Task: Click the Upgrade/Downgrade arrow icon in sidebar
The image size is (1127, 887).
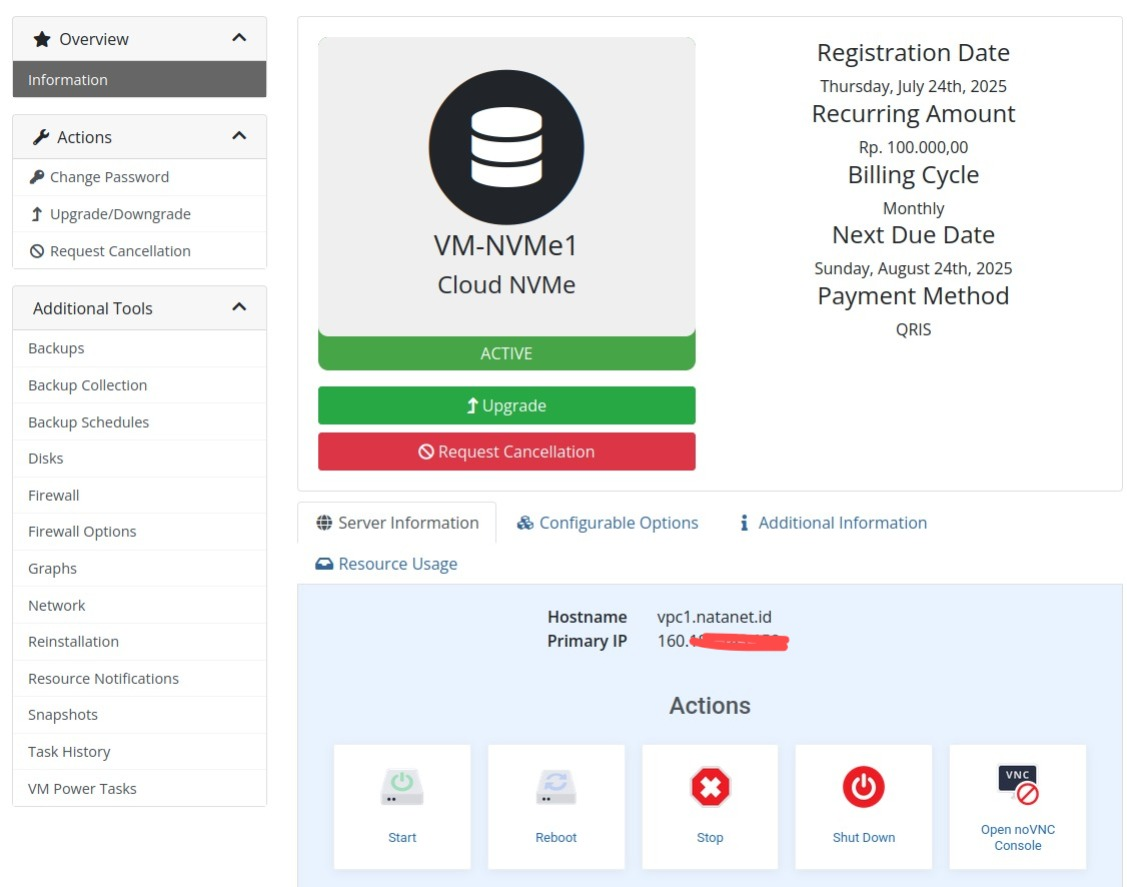Action: [x=37, y=214]
